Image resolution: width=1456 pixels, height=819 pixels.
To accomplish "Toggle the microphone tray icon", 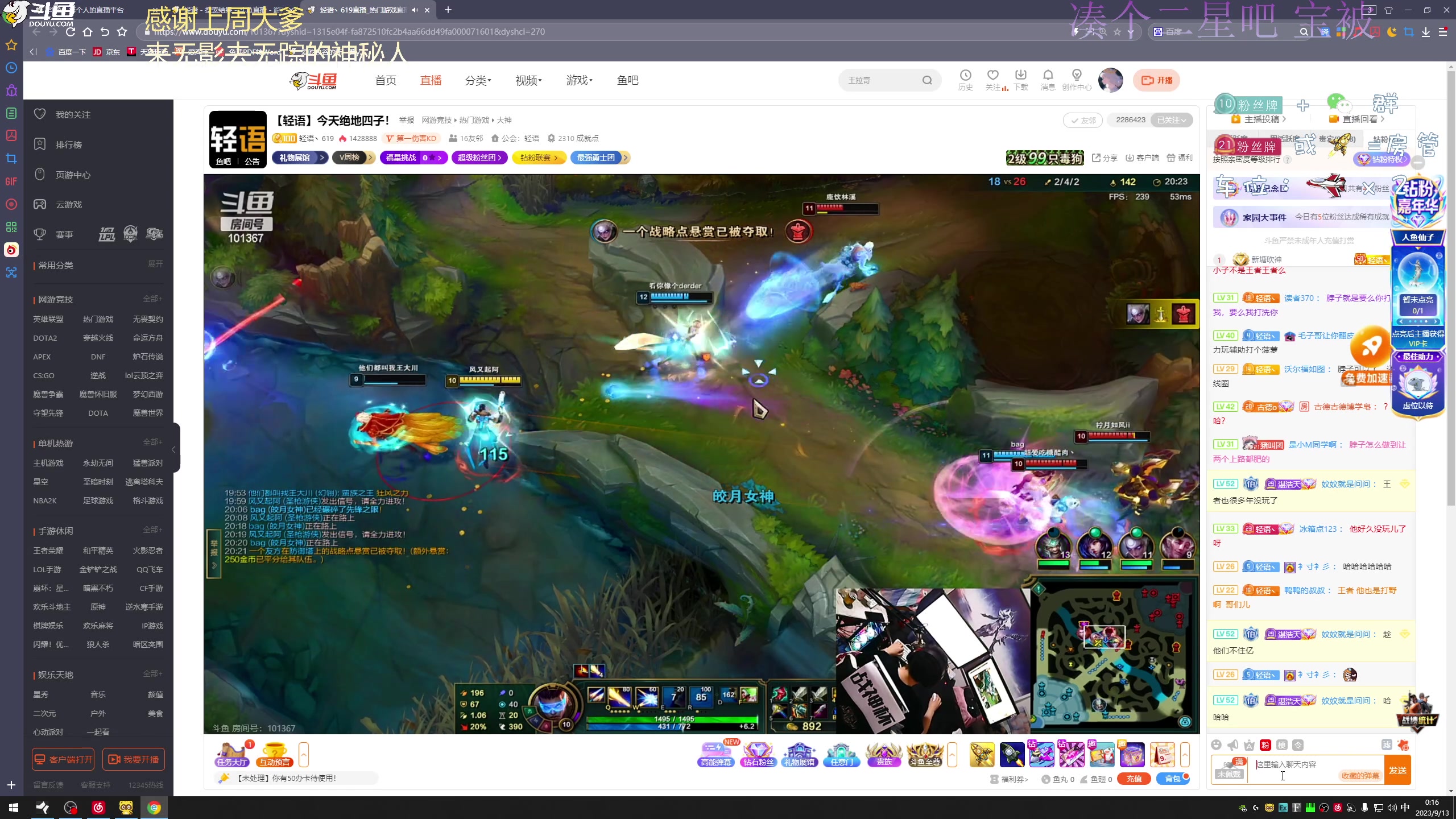I will click(1364, 808).
